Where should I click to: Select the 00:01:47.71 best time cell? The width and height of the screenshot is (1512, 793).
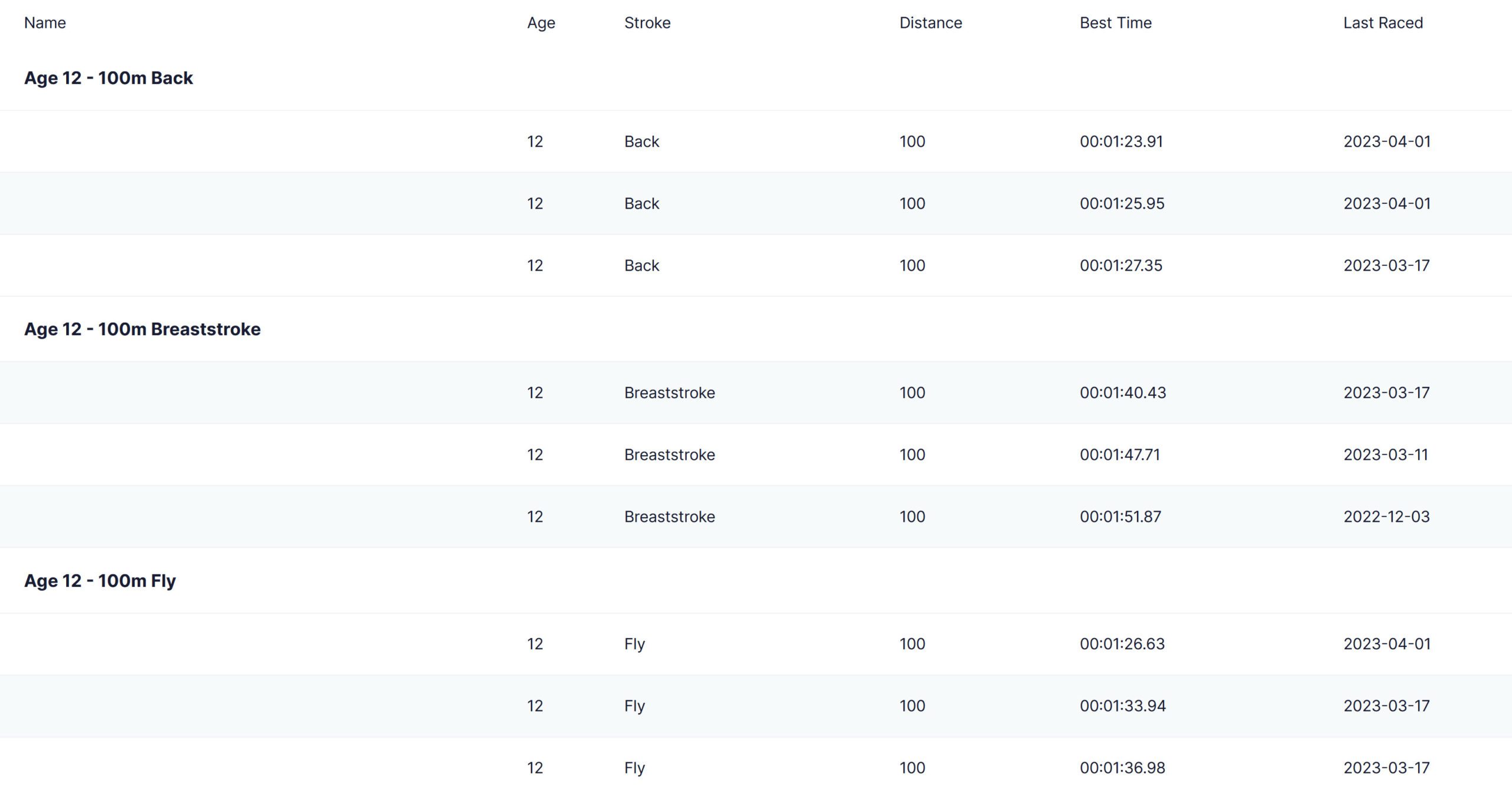pos(1119,455)
